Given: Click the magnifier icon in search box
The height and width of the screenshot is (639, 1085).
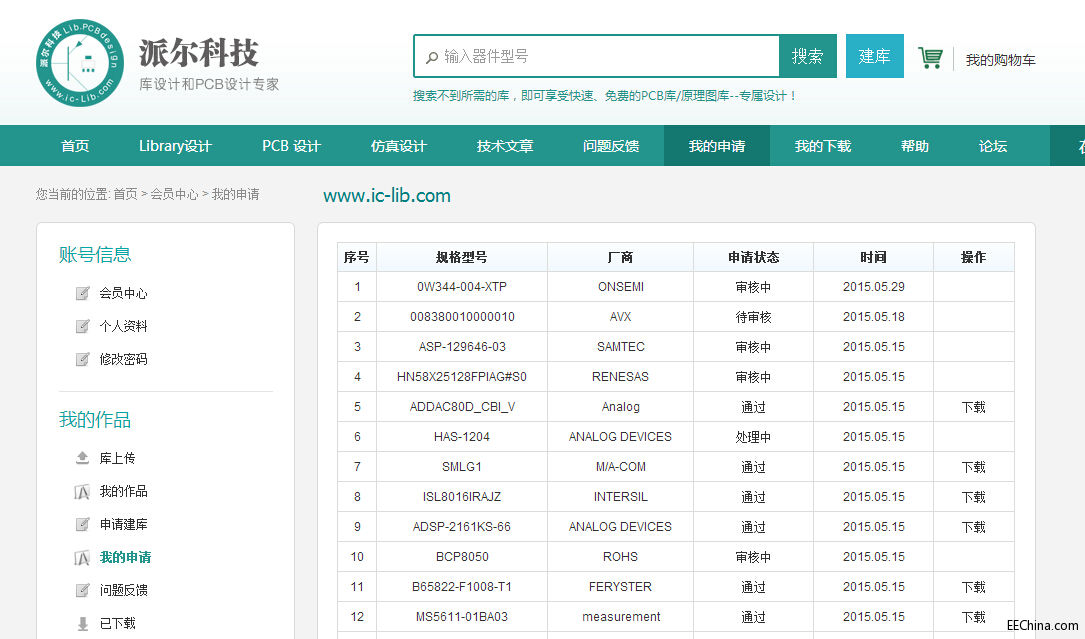Looking at the screenshot, I should (432, 57).
